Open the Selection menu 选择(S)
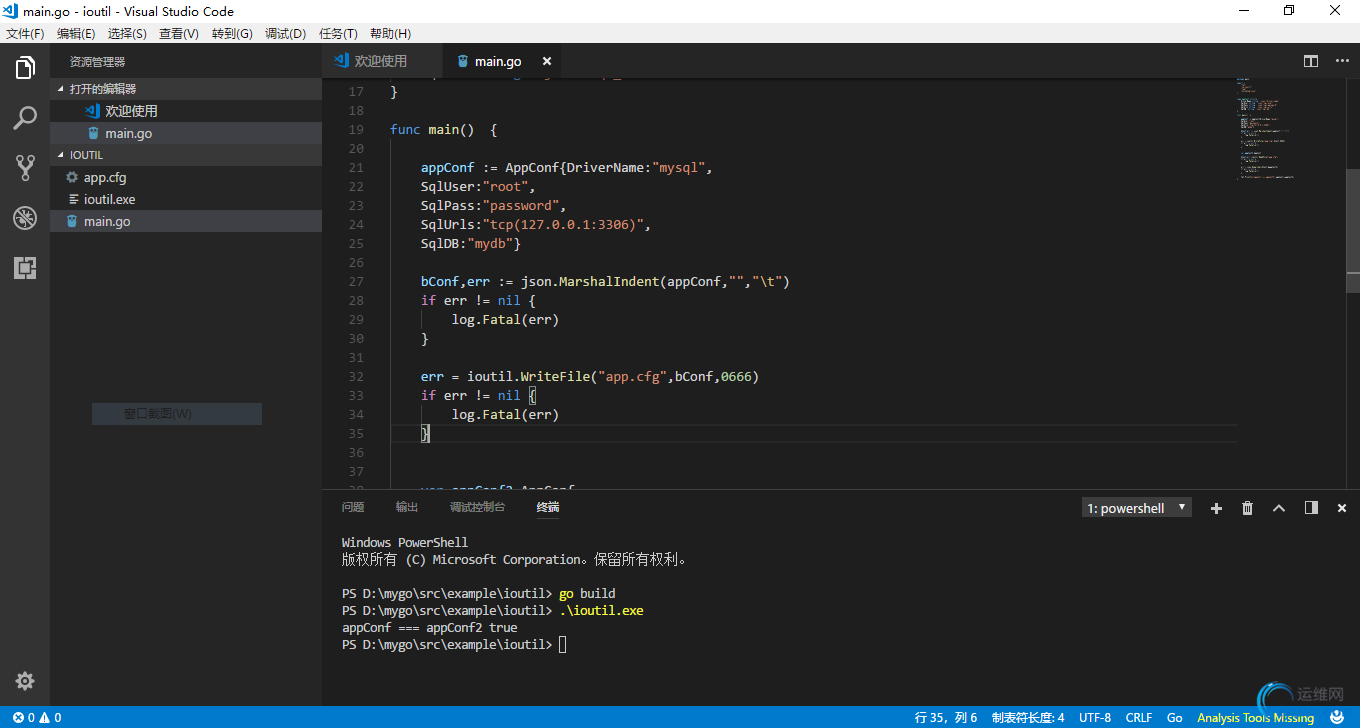Viewport: 1360px width, 728px height. point(127,33)
